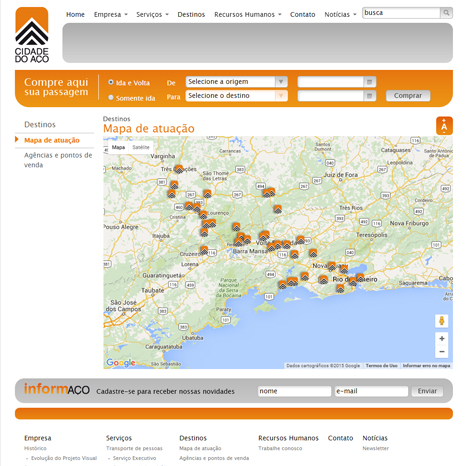
Task: Open Agências e pontos de venda sidebar link
Action: pos(58,160)
